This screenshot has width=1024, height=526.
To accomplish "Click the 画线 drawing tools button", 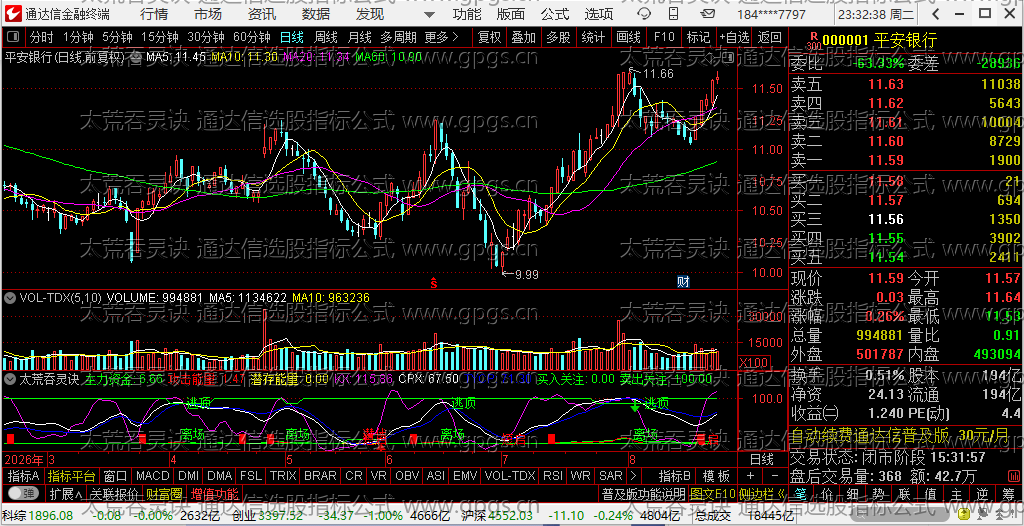I will 628,37.
